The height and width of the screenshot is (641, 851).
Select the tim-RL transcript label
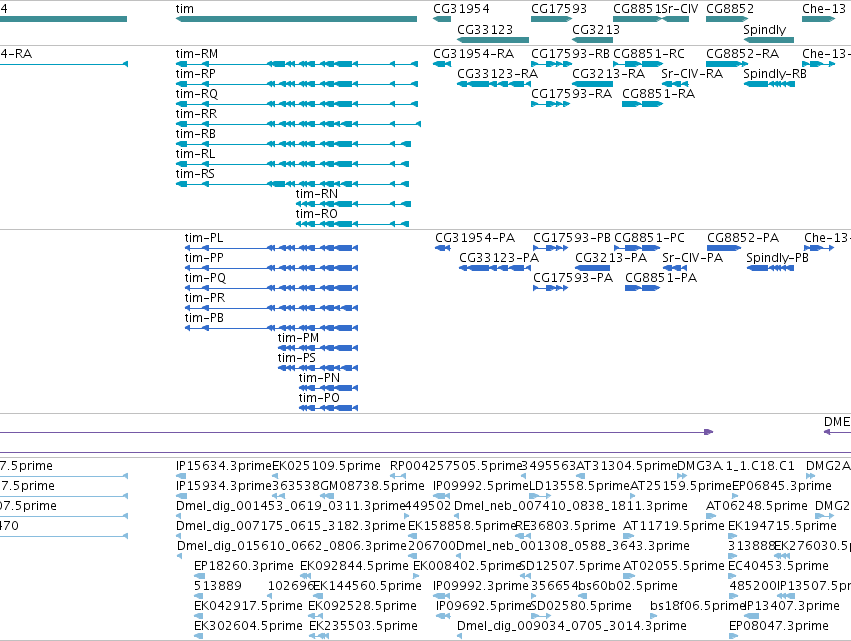[195, 154]
